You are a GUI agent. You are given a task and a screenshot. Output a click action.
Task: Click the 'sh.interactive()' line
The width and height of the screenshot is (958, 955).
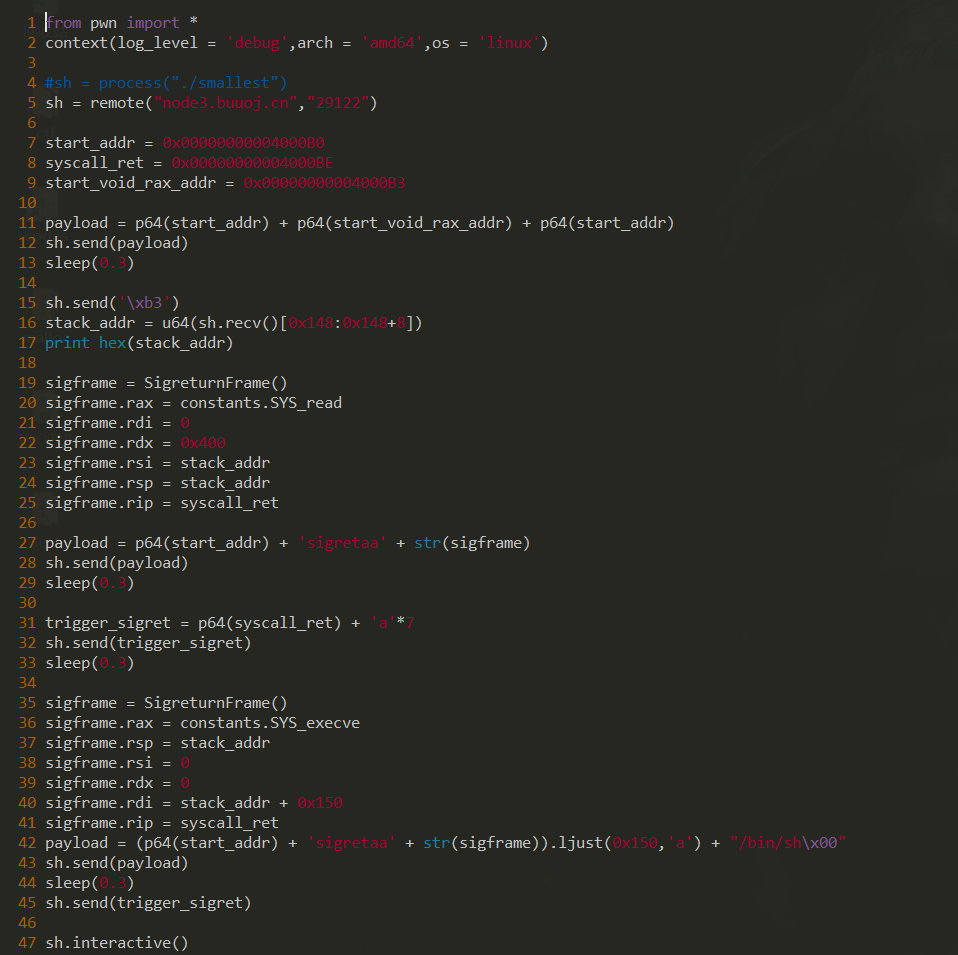pyautogui.click(x=117, y=943)
